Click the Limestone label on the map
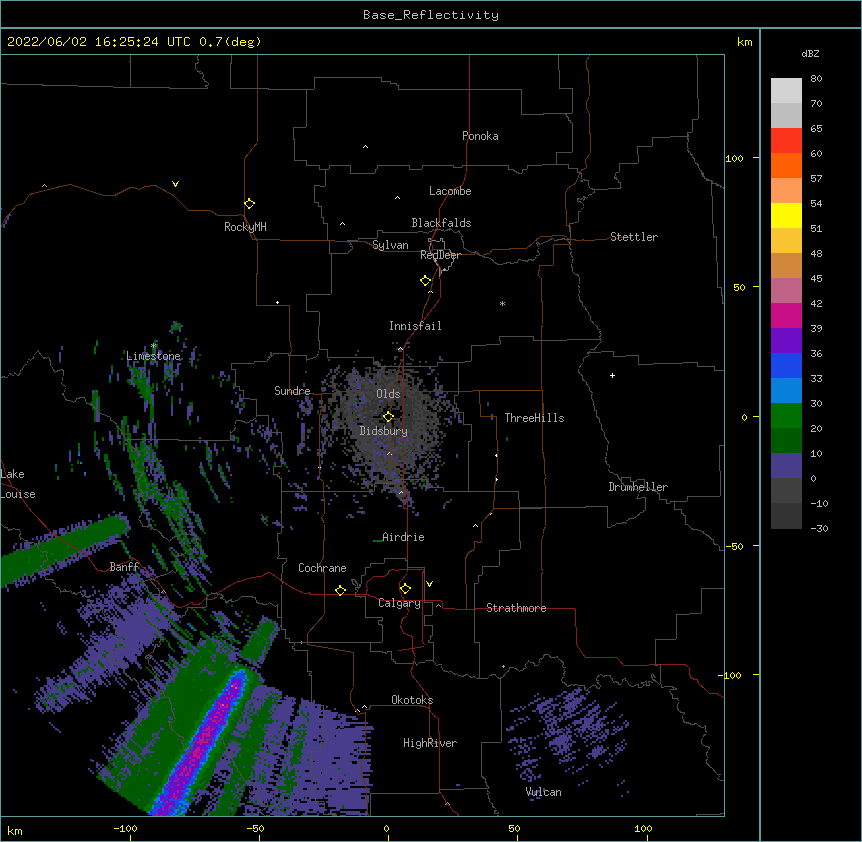 [x=153, y=356]
